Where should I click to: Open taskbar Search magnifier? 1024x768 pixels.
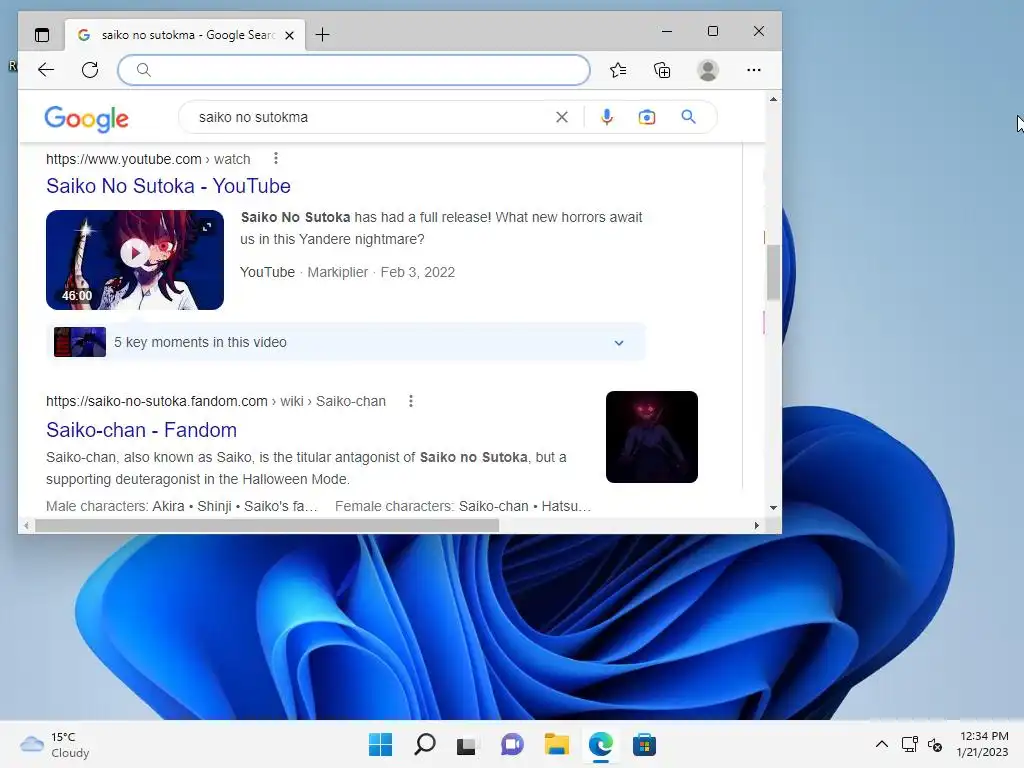[424, 744]
